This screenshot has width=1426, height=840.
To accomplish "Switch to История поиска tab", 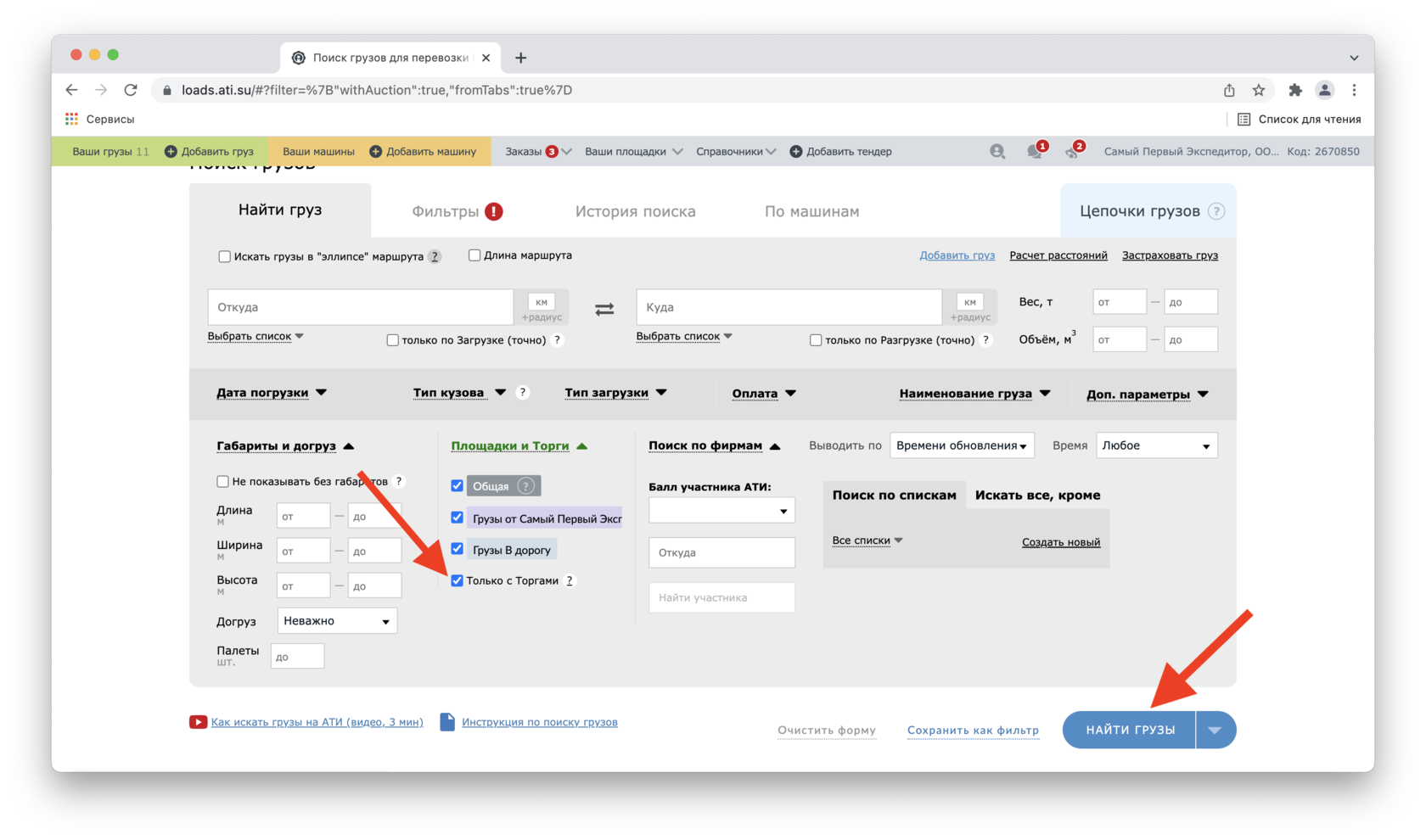I will pyautogui.click(x=635, y=211).
